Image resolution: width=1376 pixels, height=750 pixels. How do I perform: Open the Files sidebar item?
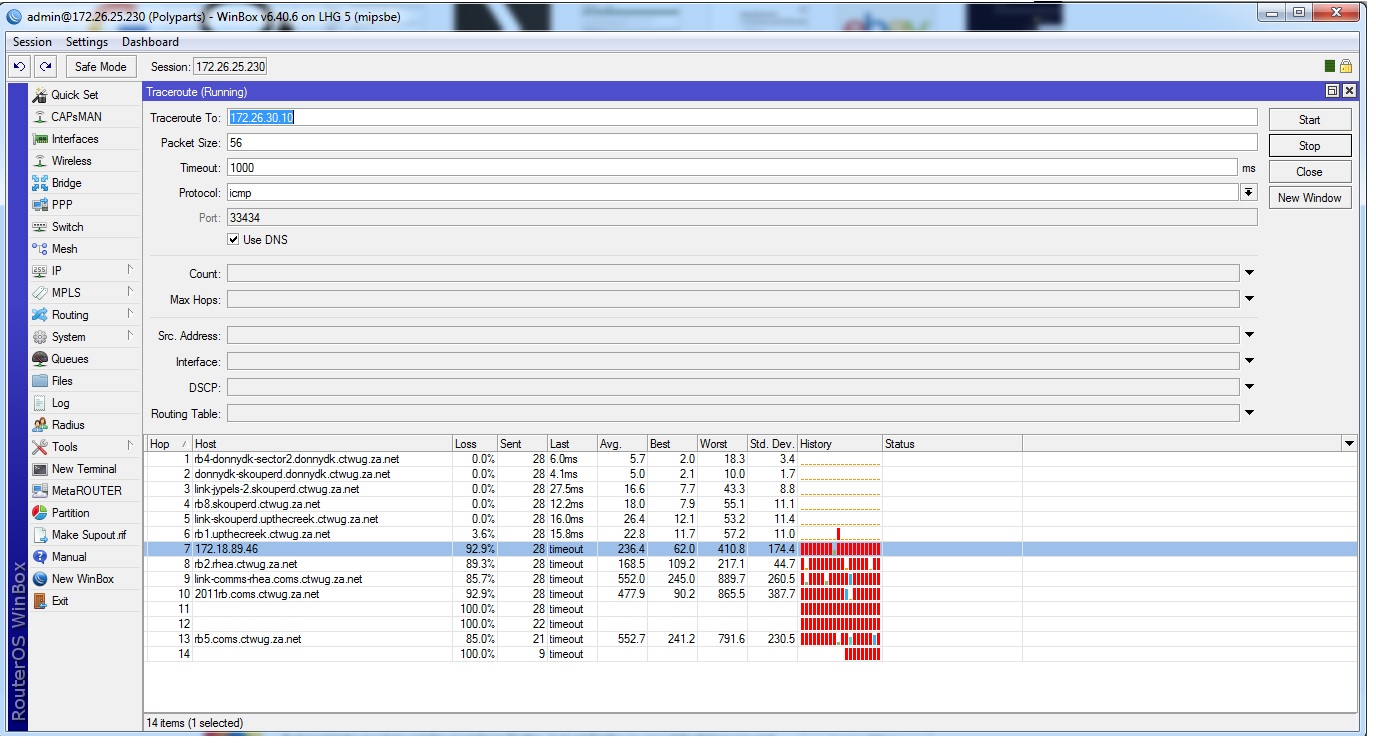pos(62,381)
